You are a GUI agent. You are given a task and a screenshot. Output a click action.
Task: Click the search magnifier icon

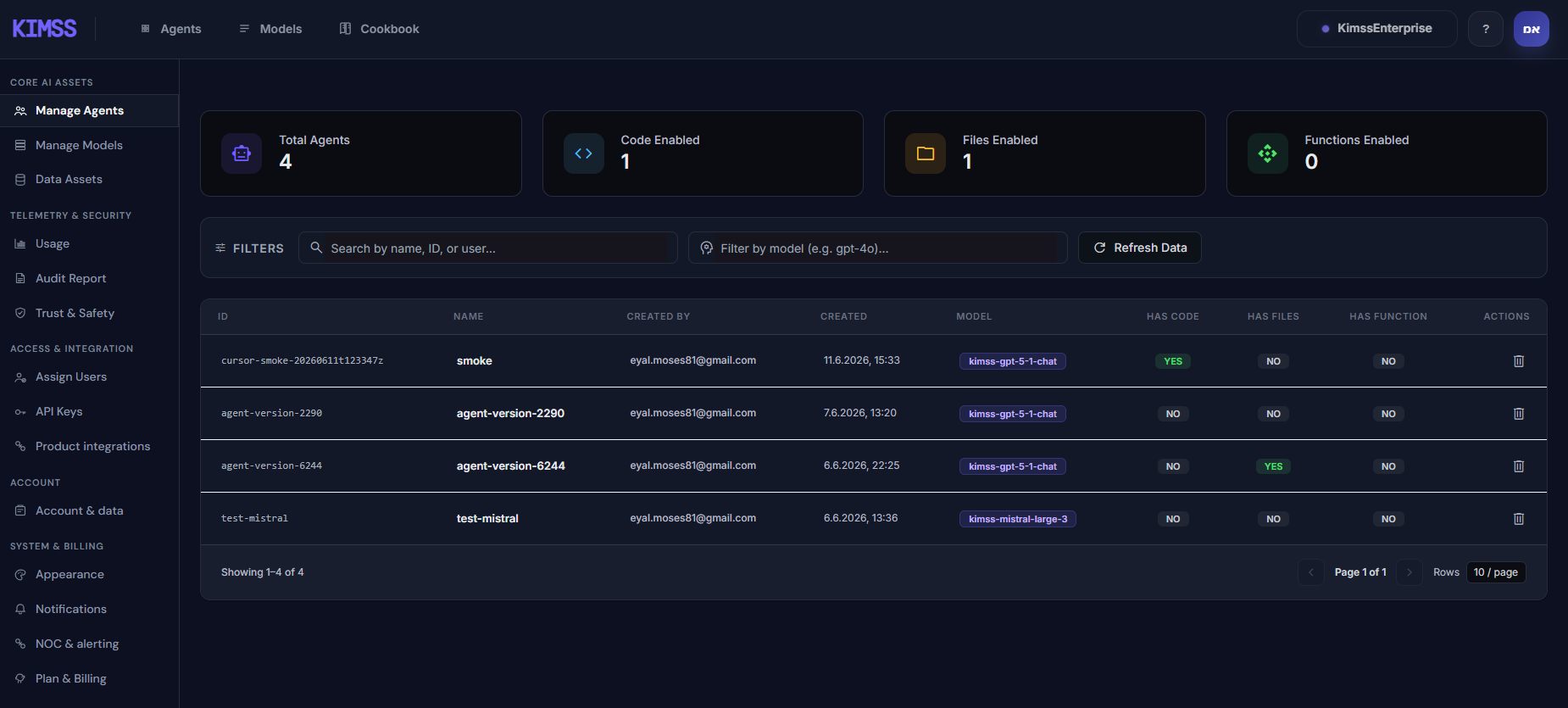316,248
